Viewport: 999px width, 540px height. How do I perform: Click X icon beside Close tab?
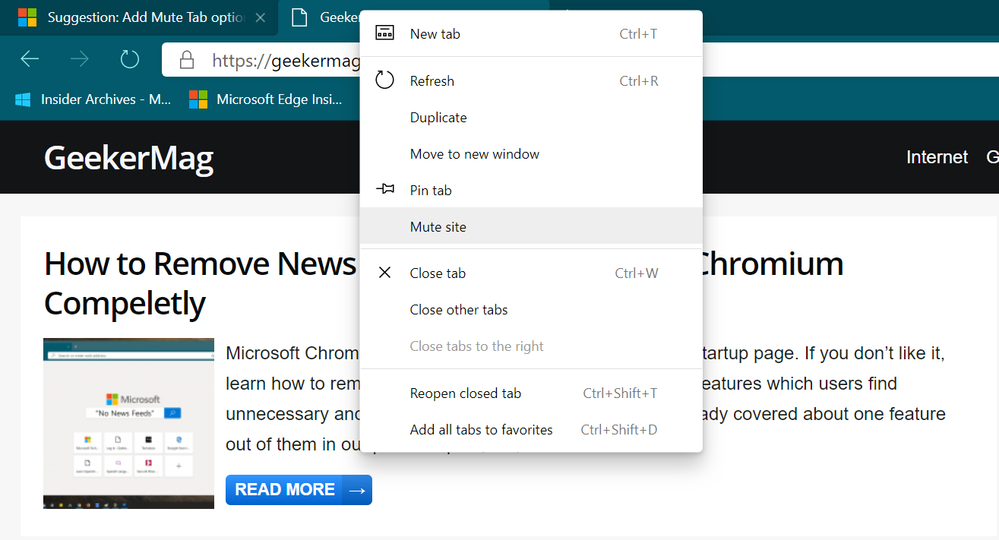coord(385,273)
